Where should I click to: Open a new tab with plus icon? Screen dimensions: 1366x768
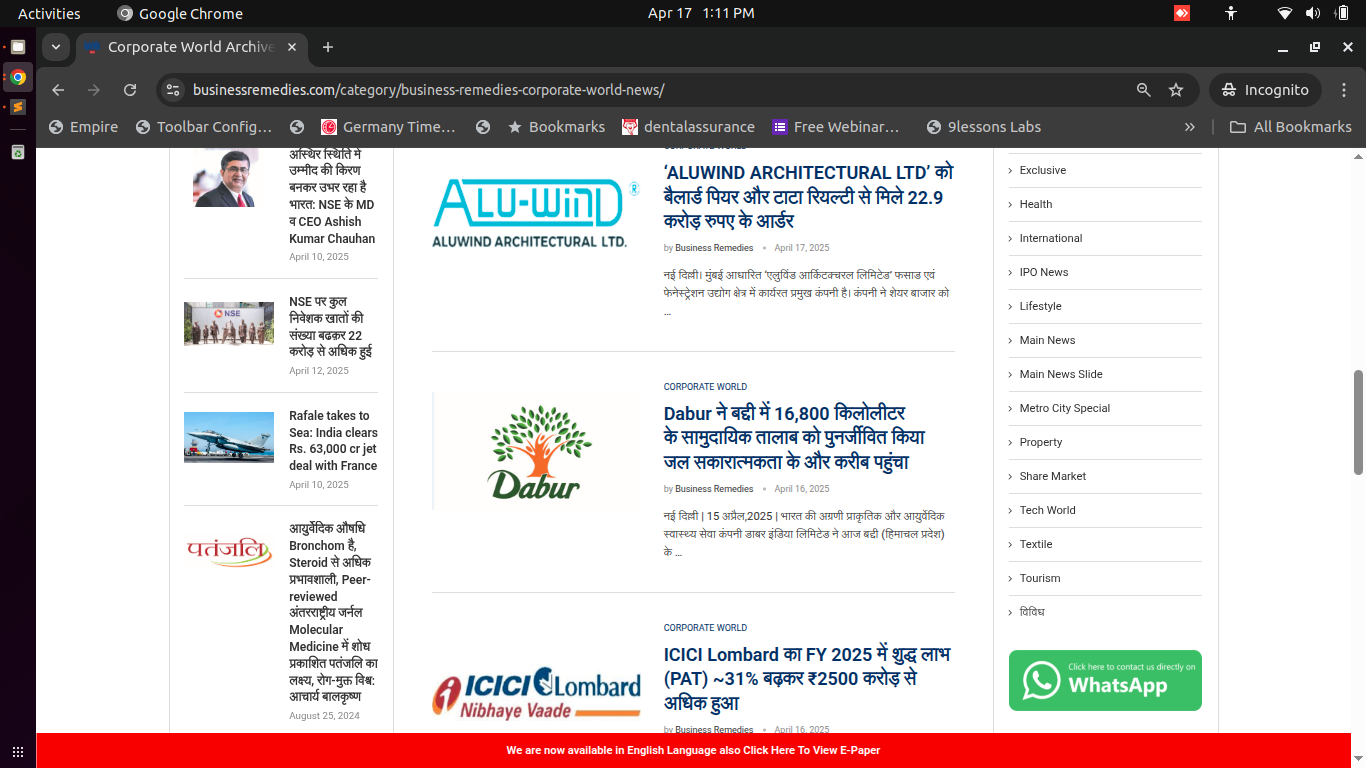[x=327, y=47]
